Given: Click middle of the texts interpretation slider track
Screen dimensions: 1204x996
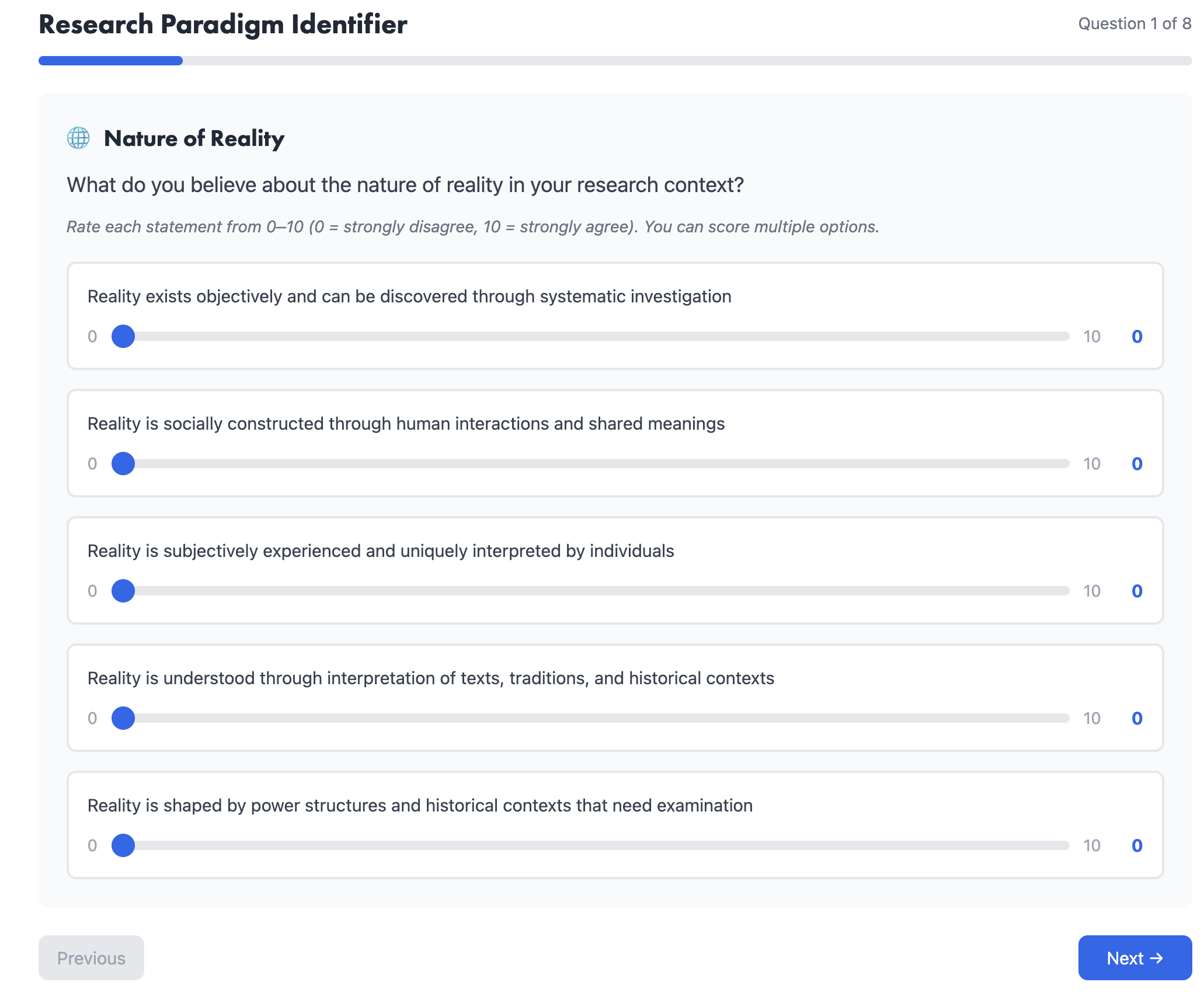Looking at the screenshot, I should (590, 718).
